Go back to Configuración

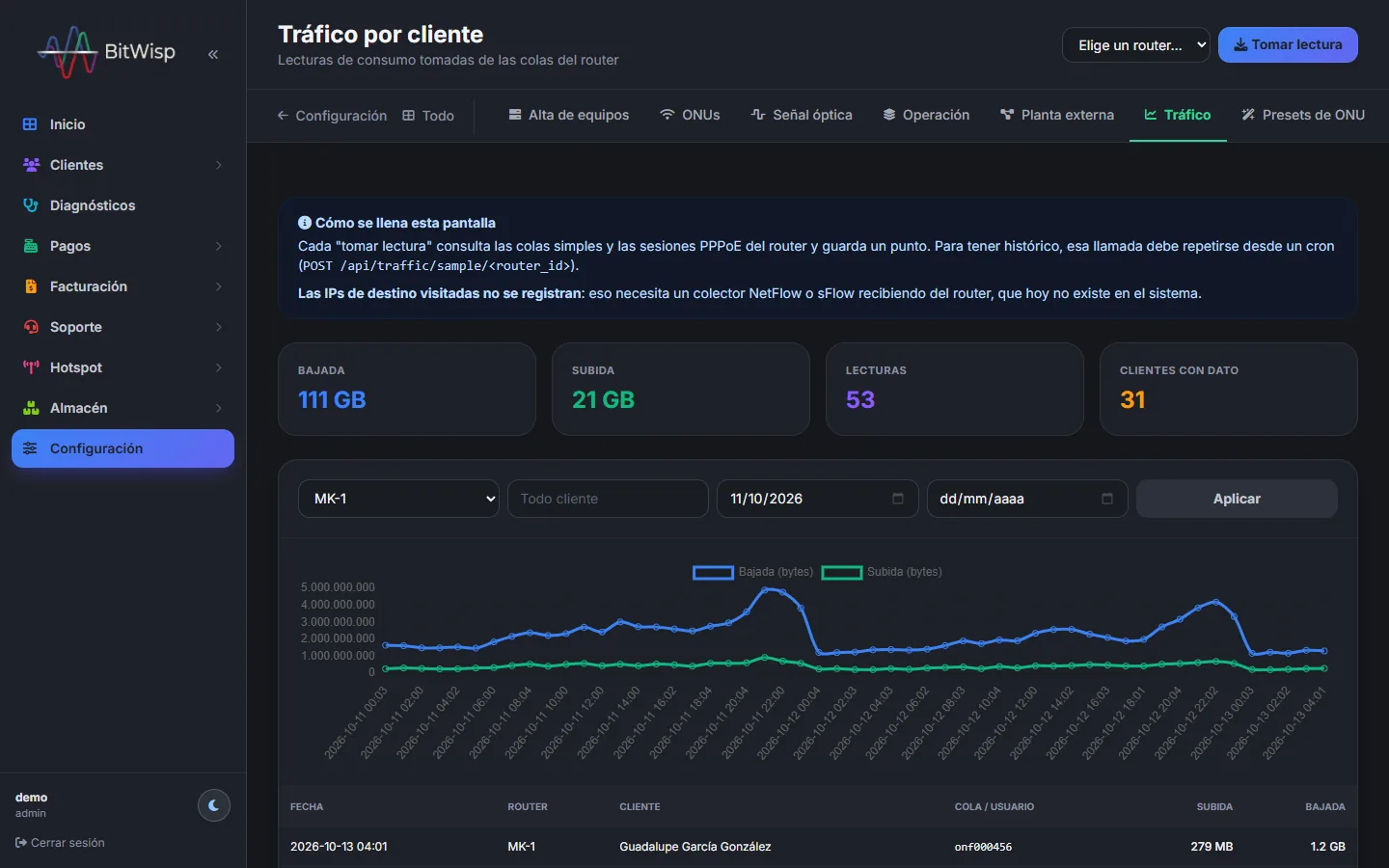point(332,116)
